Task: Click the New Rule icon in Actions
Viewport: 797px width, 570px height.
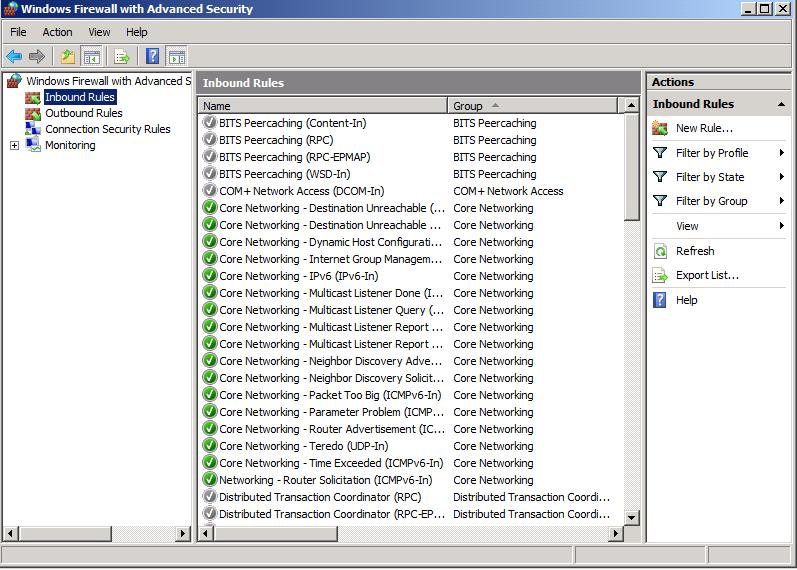Action: (660, 128)
